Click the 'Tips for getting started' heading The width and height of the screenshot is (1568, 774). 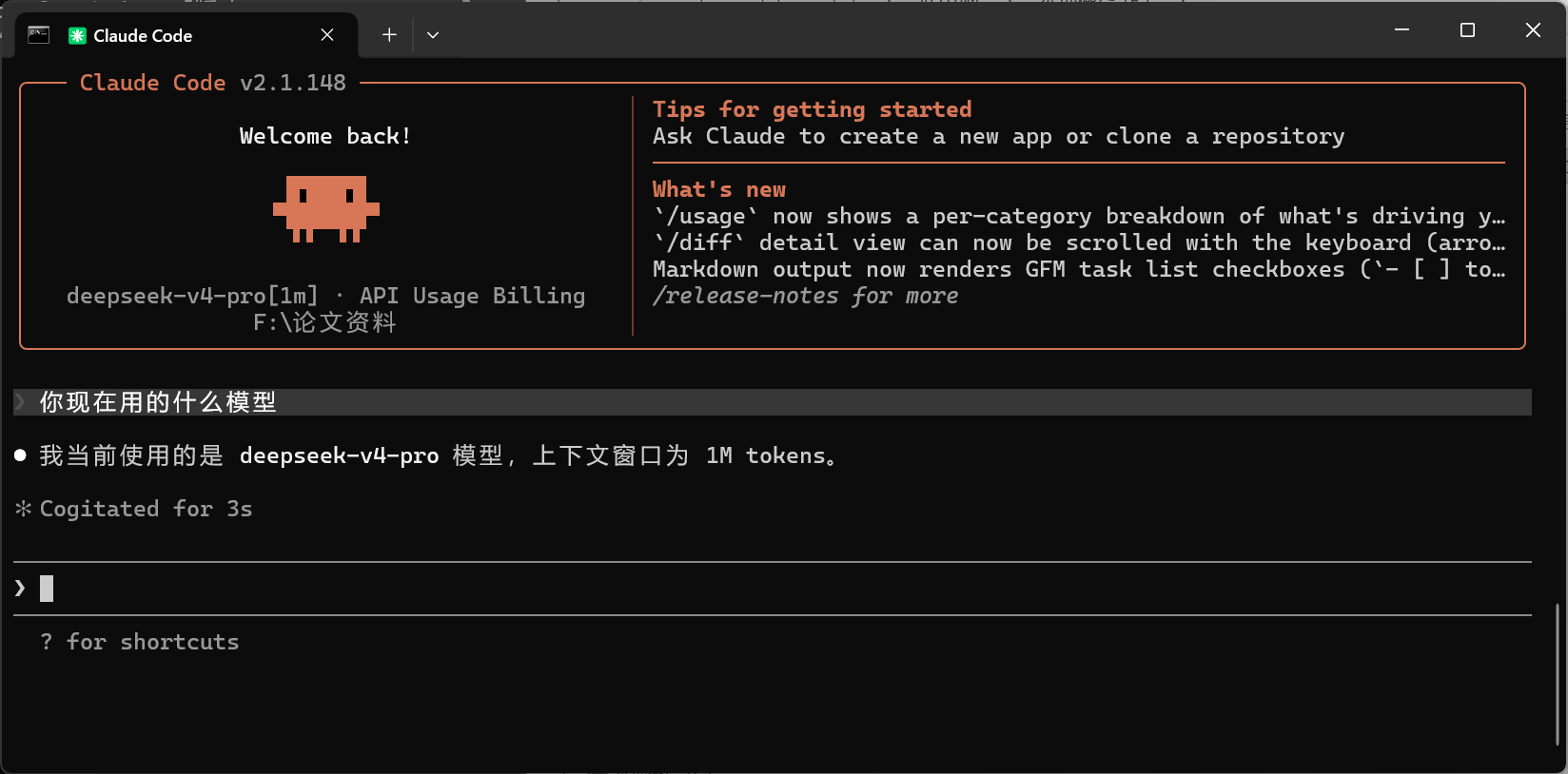pos(813,109)
